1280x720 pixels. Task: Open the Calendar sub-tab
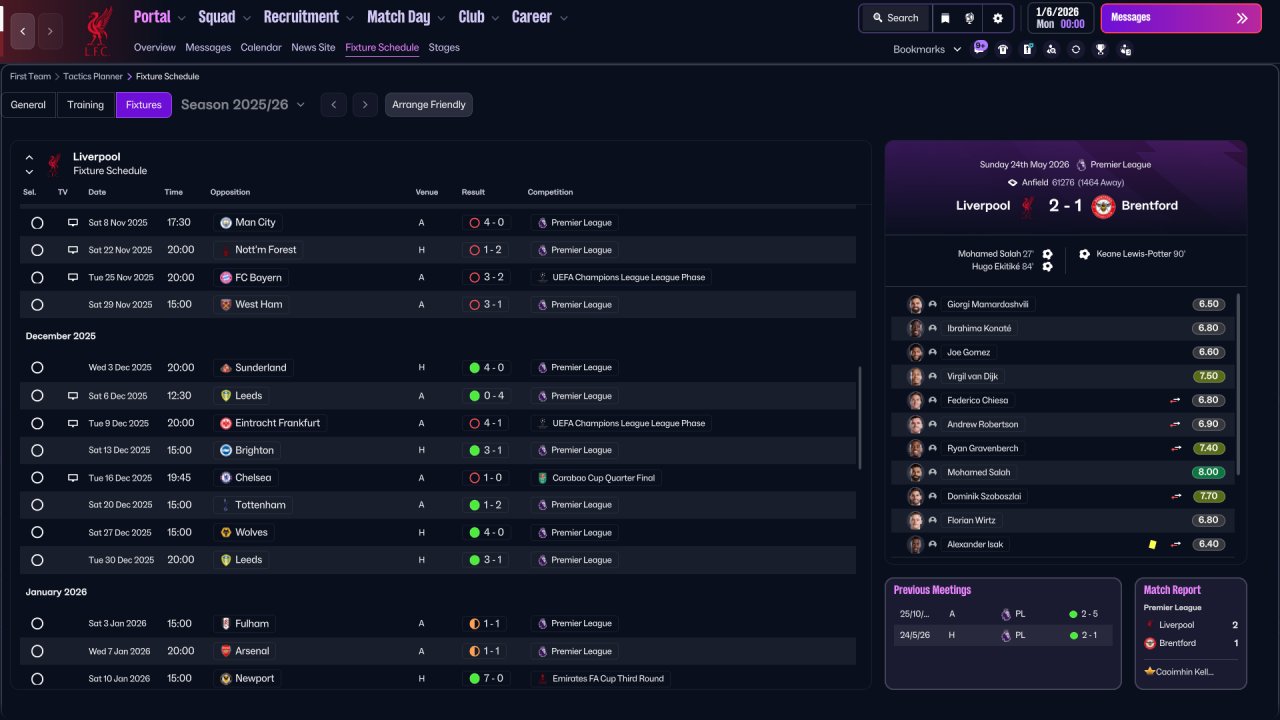click(261, 48)
